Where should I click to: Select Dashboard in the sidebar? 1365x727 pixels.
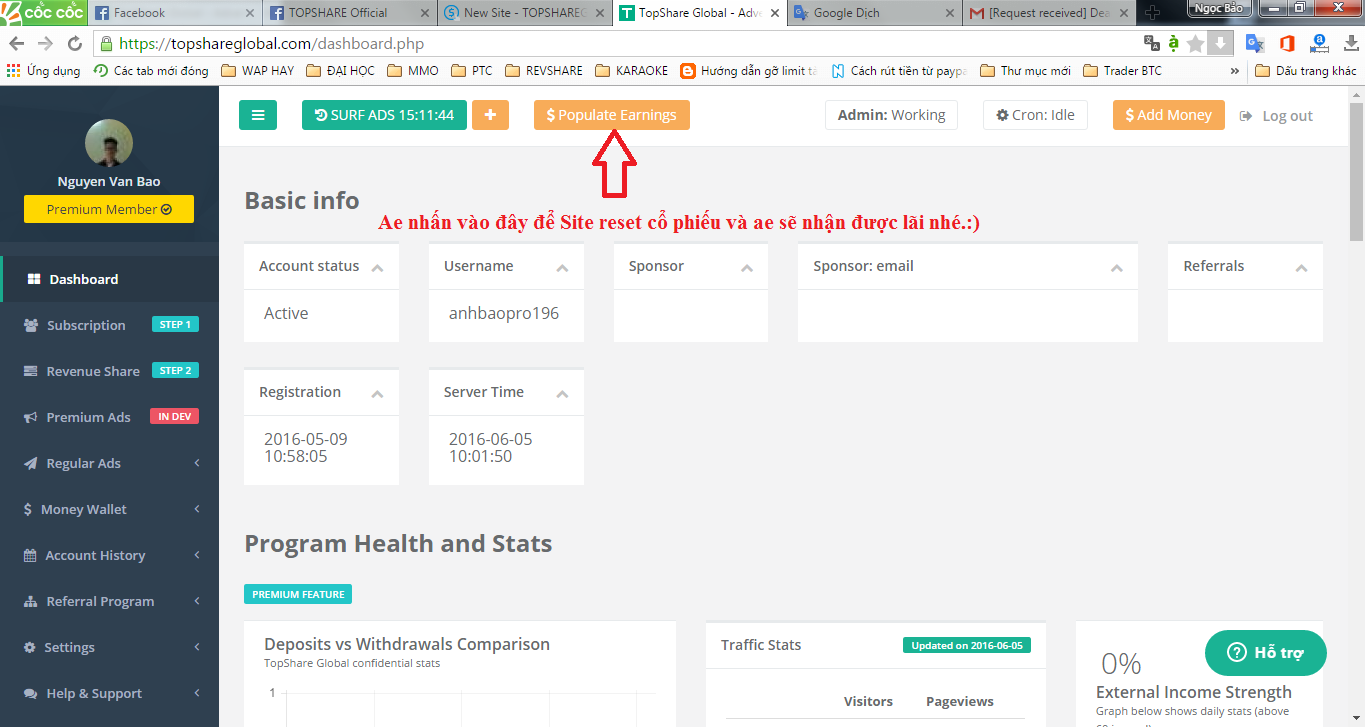[x=109, y=279]
